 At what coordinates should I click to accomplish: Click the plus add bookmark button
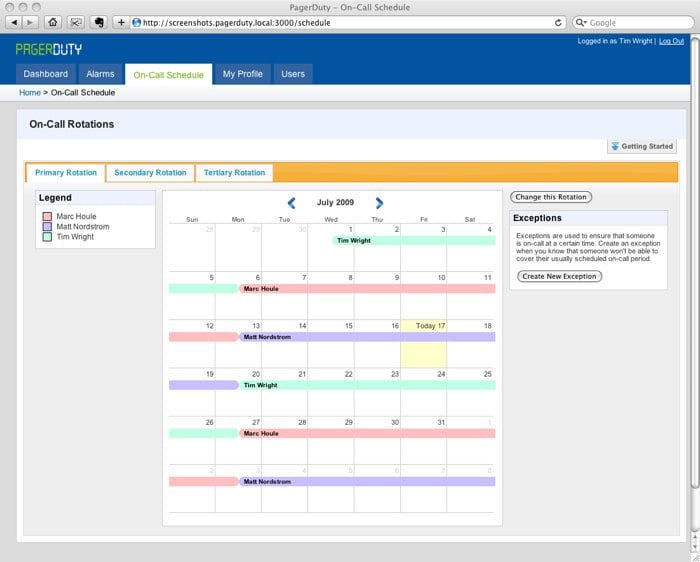tap(122, 22)
